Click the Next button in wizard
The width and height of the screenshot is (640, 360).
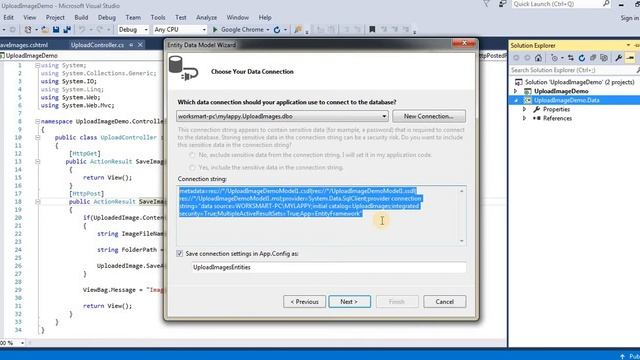pos(349,302)
